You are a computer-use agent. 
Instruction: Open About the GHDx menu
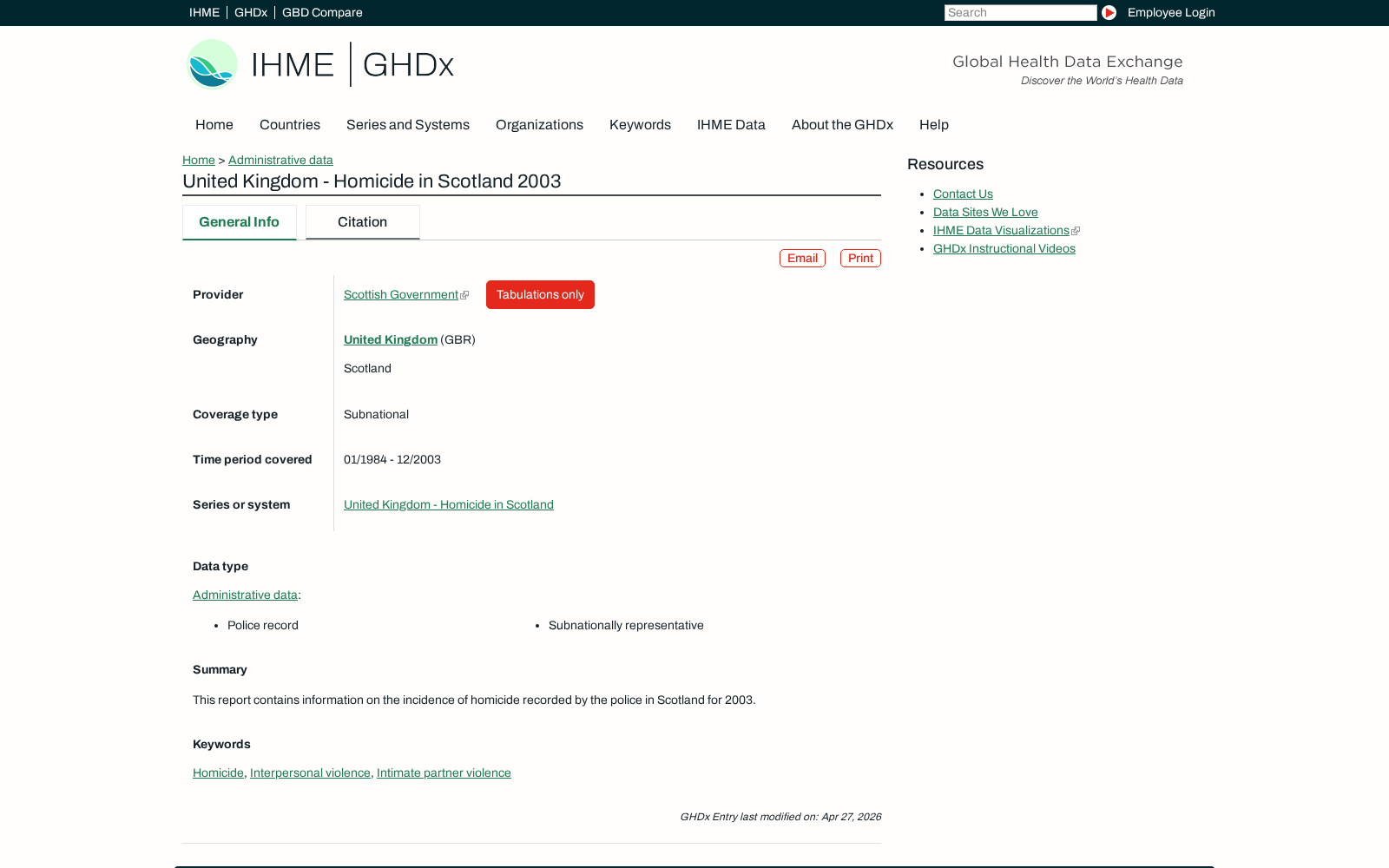click(x=842, y=125)
